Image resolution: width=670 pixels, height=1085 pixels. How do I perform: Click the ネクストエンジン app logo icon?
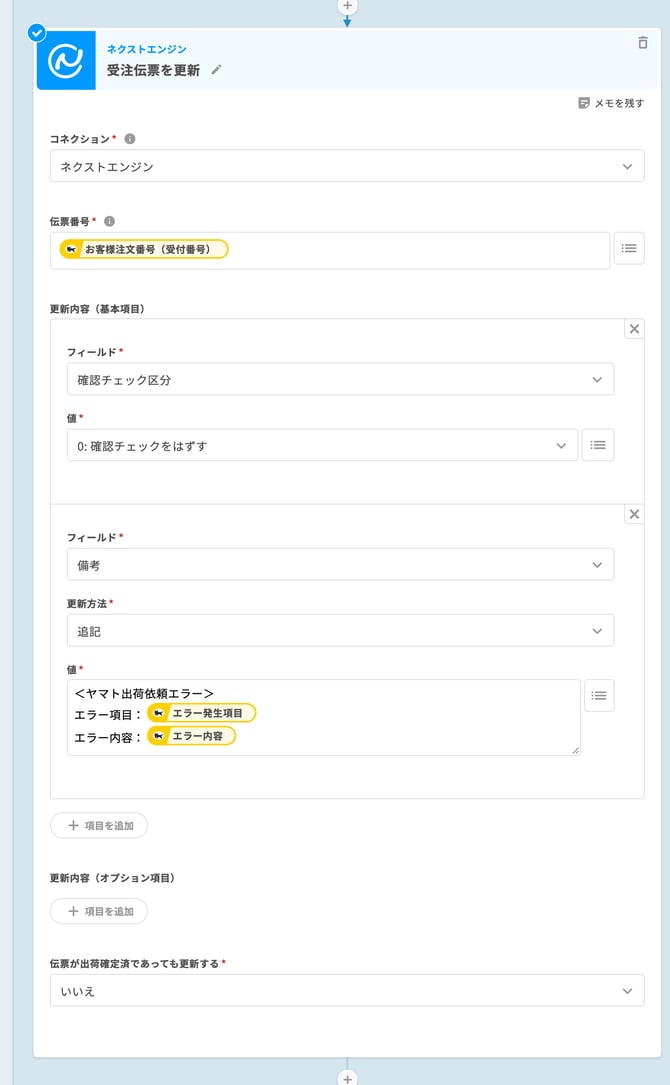[x=66, y=60]
